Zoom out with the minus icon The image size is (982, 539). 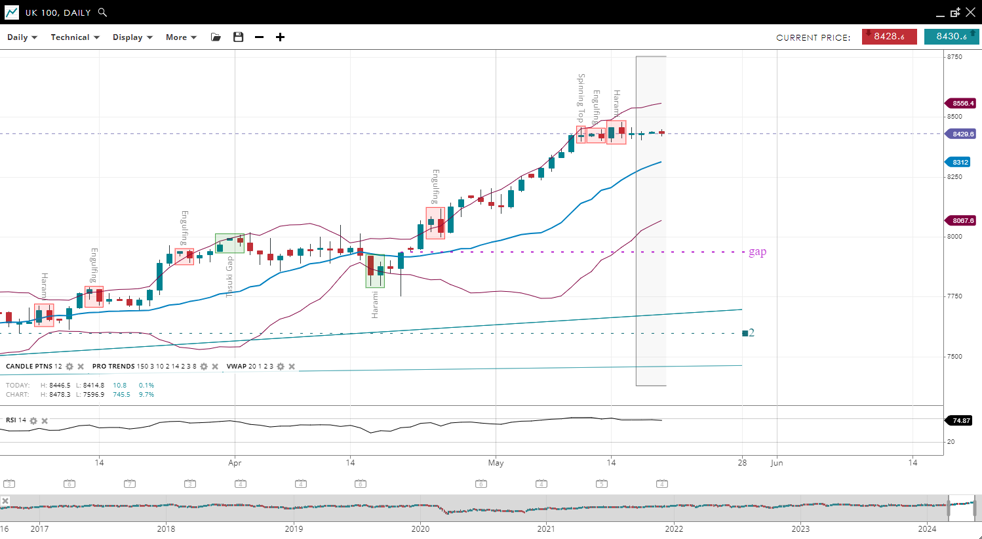point(259,37)
